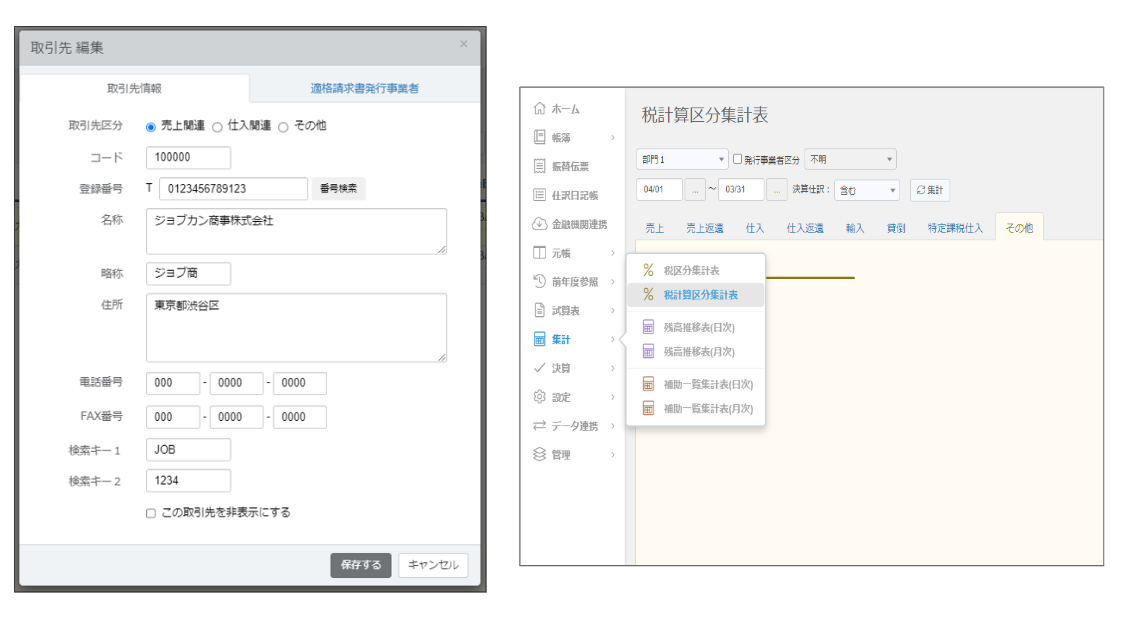The width and height of the screenshot is (1131, 628).
Task: Click the date picker button after 03/31
Action: click(776, 190)
